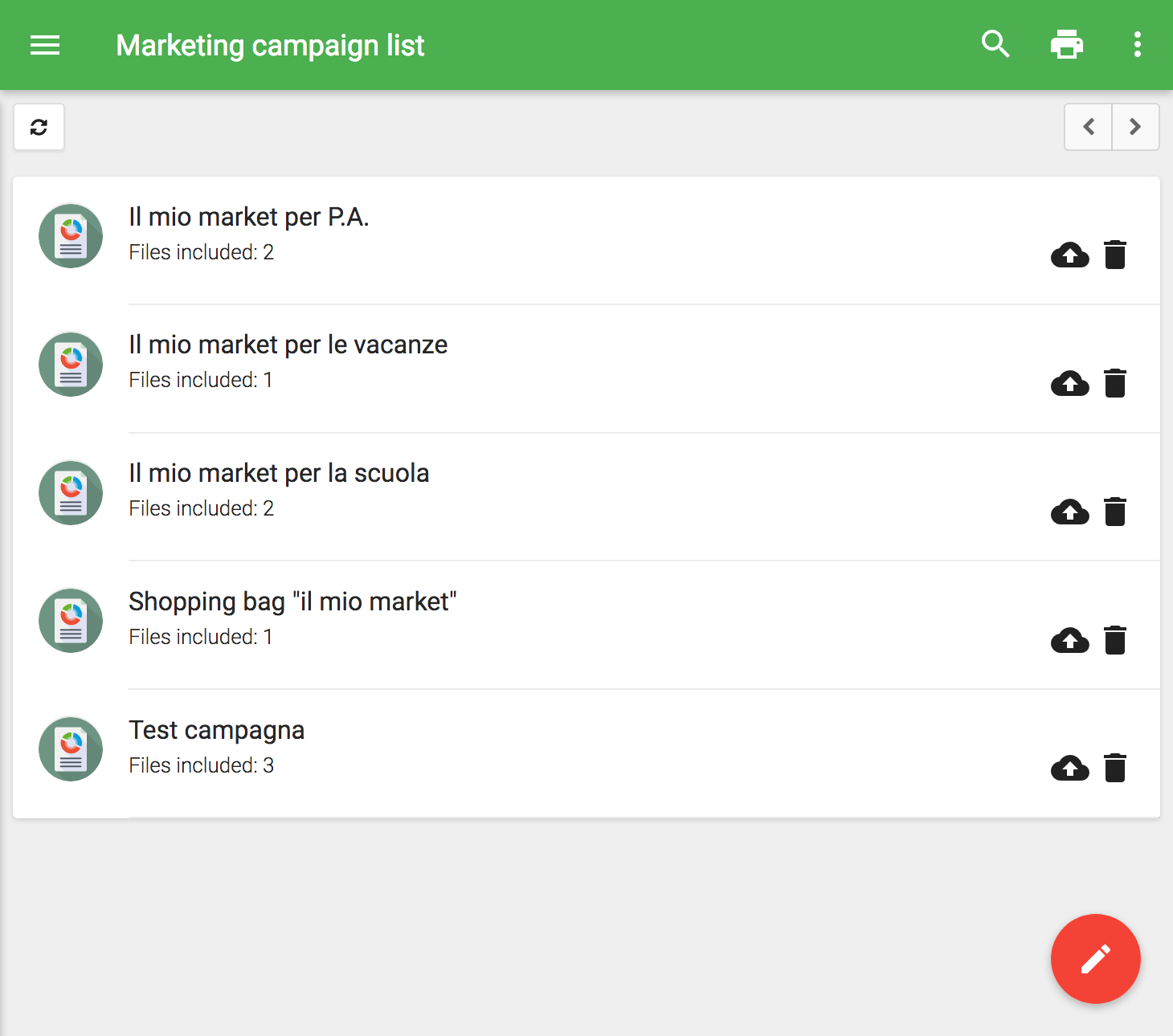Refresh the campaign list

pos(39,127)
